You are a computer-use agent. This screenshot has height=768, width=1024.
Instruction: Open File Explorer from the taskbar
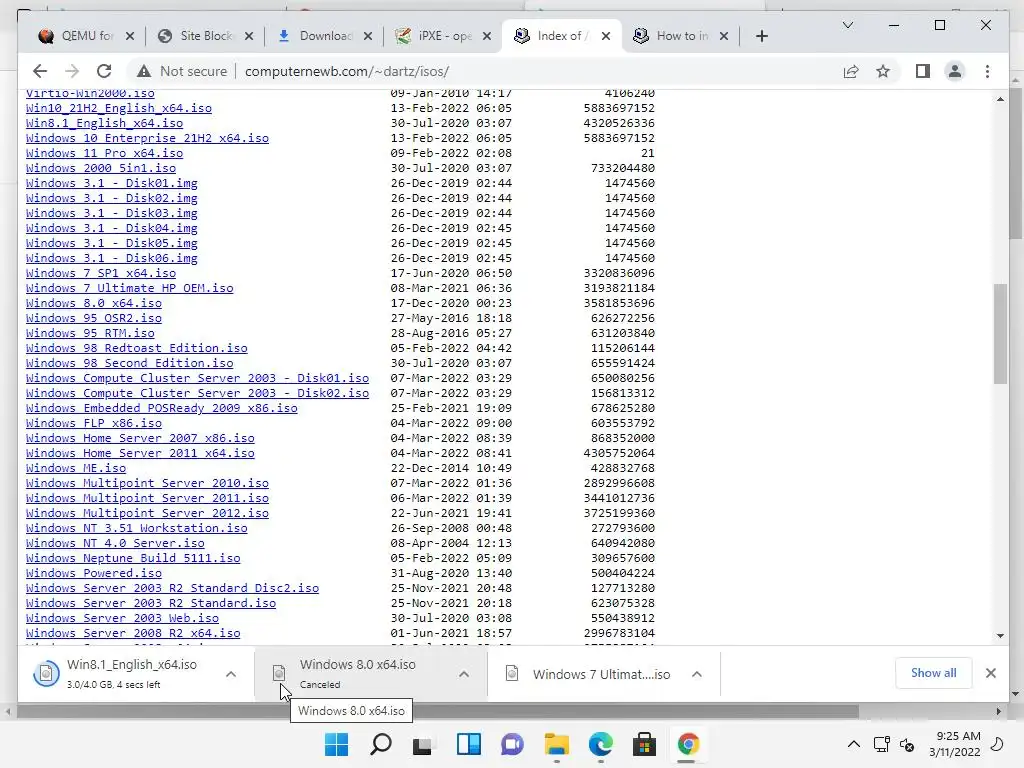tap(556, 744)
